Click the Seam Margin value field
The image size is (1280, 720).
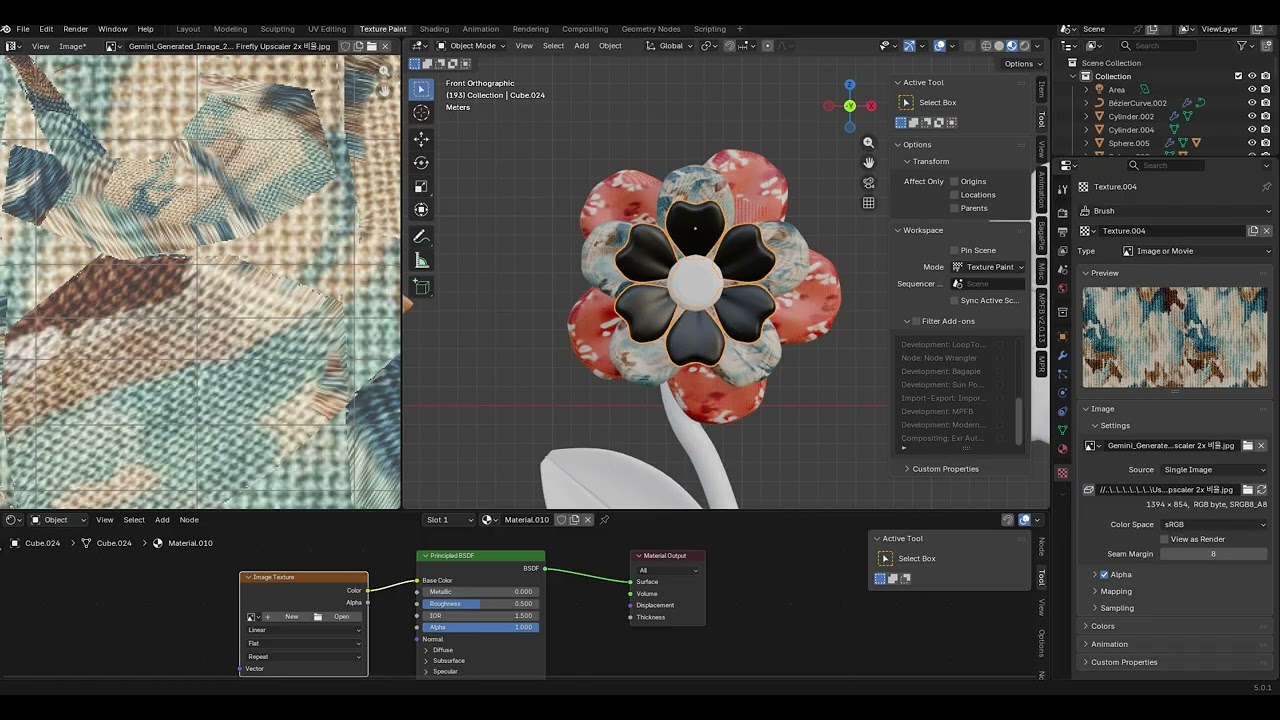click(x=1214, y=554)
